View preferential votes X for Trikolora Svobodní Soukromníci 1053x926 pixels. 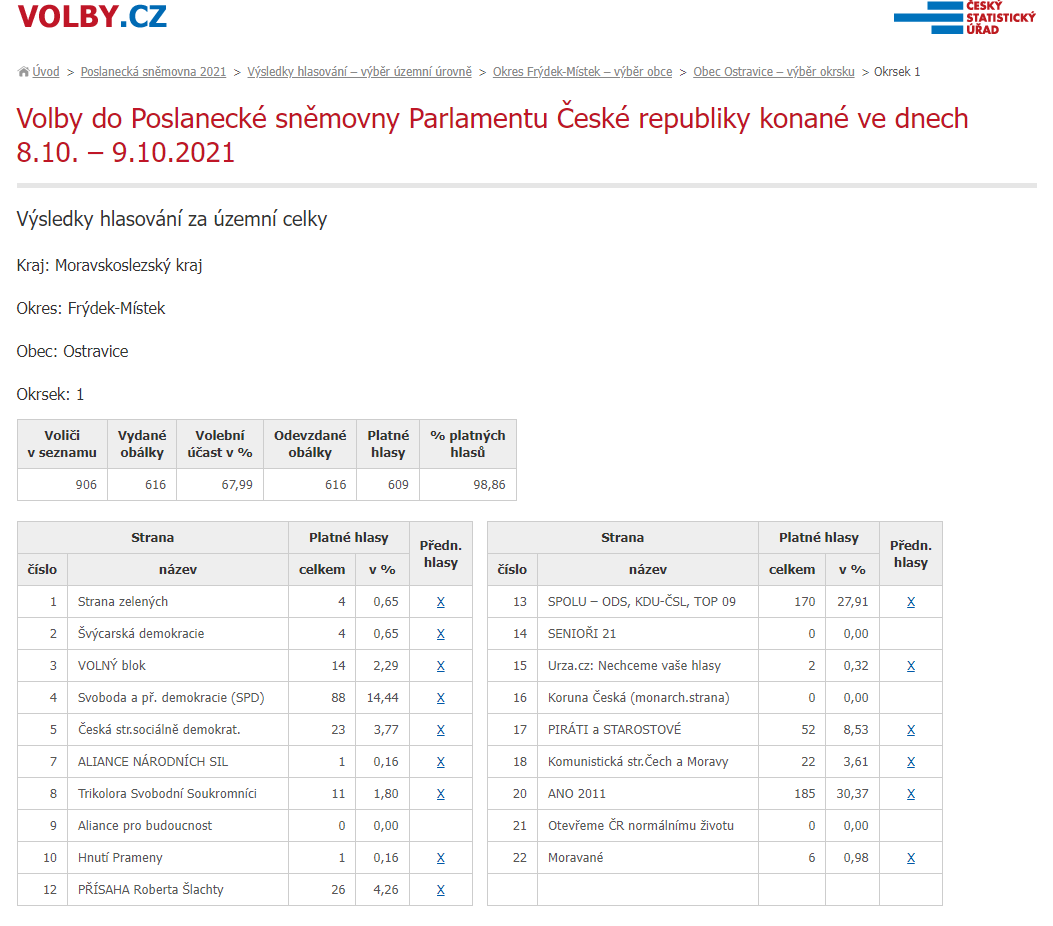[x=440, y=794]
